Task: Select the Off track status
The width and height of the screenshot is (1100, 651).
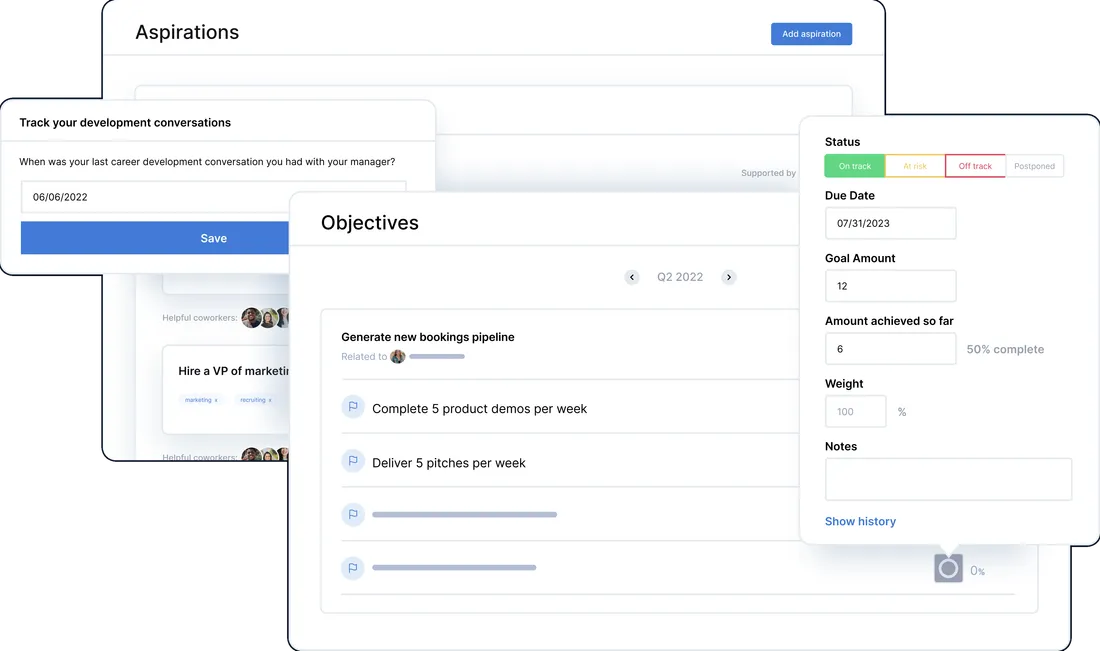Action: pyautogui.click(x=975, y=165)
